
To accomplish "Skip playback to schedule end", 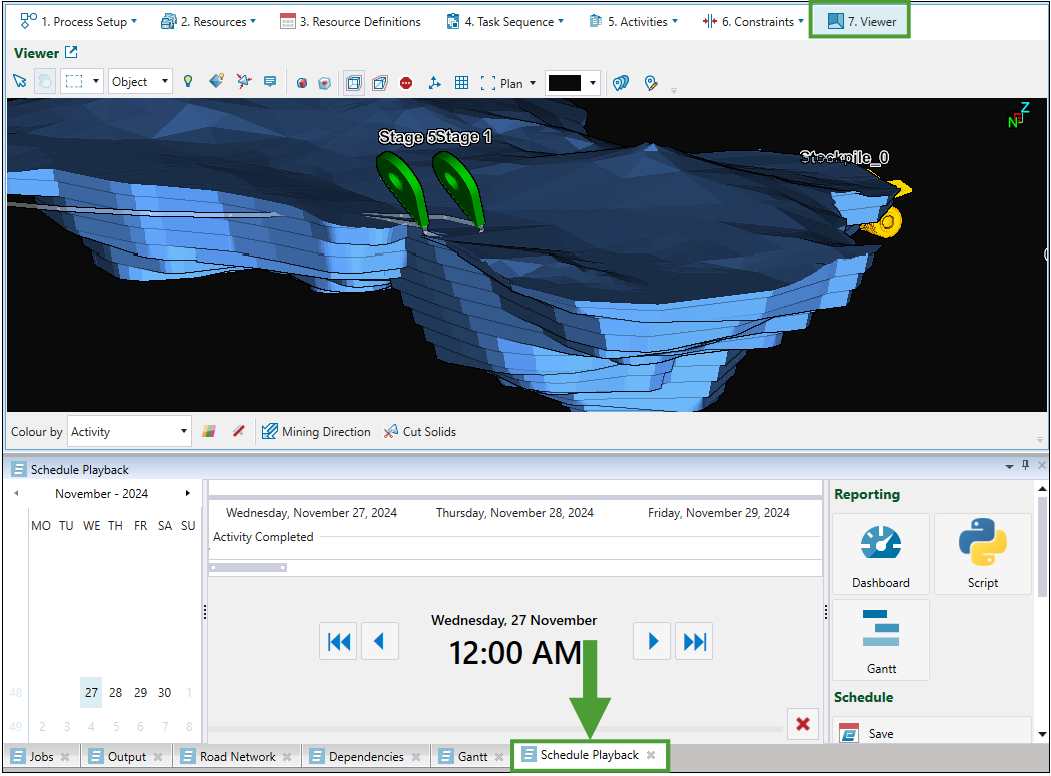I will tap(694, 641).
